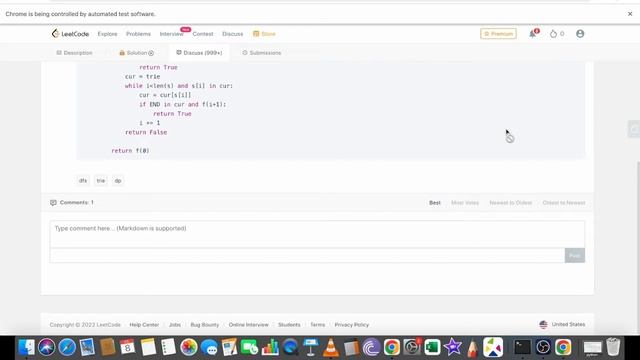The height and width of the screenshot is (360, 640).
Task: Click the dfs tag
Action: coord(83,180)
